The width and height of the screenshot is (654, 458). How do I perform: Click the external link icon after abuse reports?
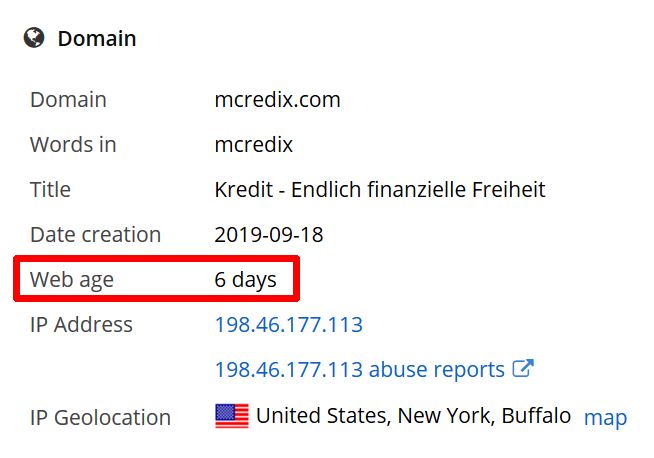(523, 368)
